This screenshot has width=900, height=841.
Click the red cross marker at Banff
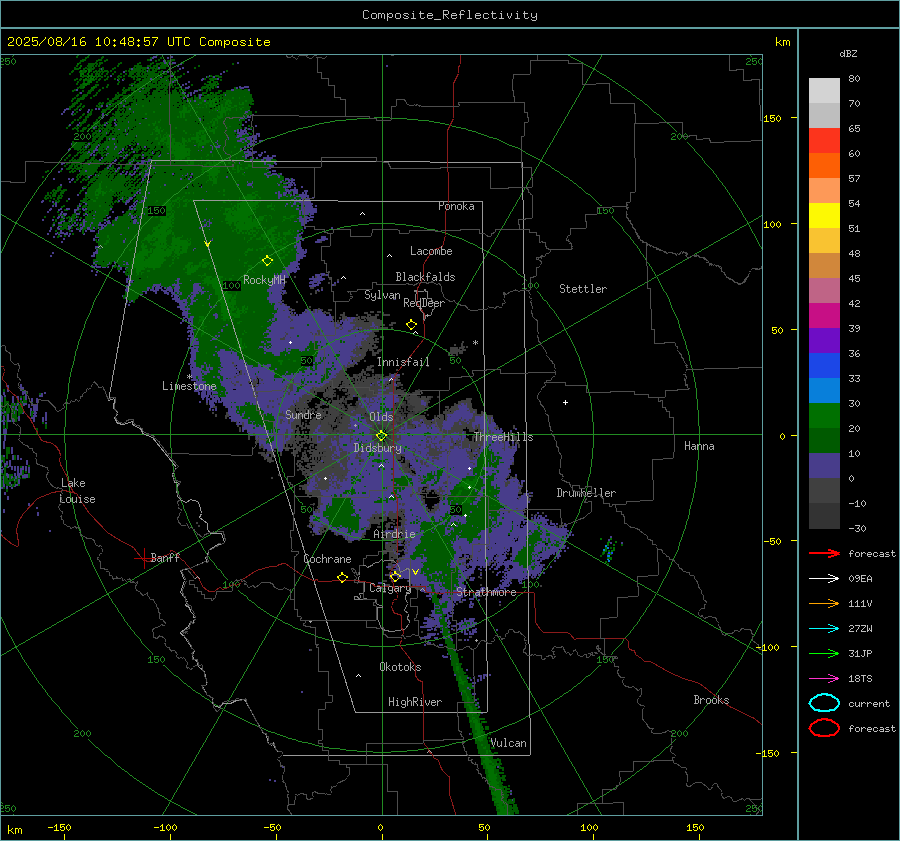(143, 558)
